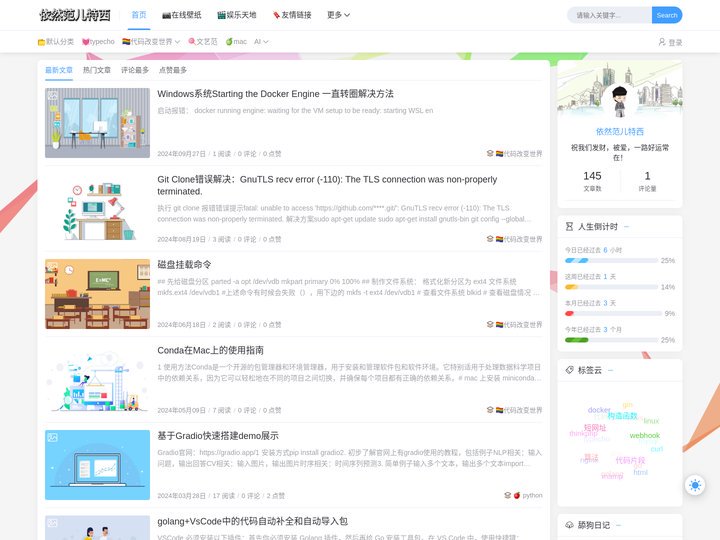Click the 娱乐天地 nav icon
Screen dimensions: 720x540
pos(221,16)
